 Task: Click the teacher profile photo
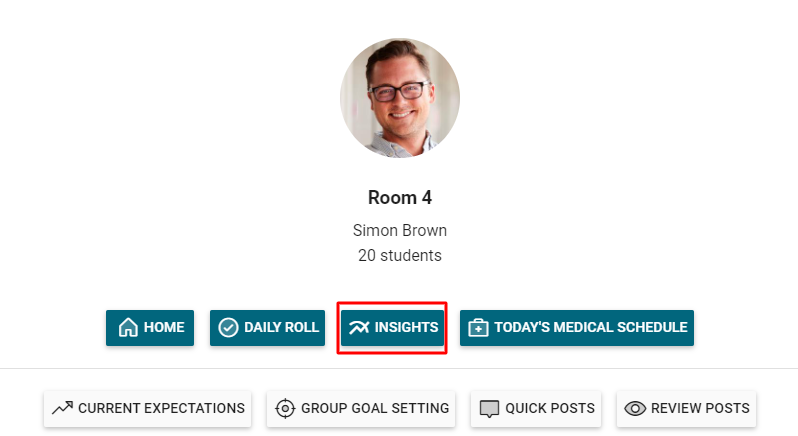[399, 98]
